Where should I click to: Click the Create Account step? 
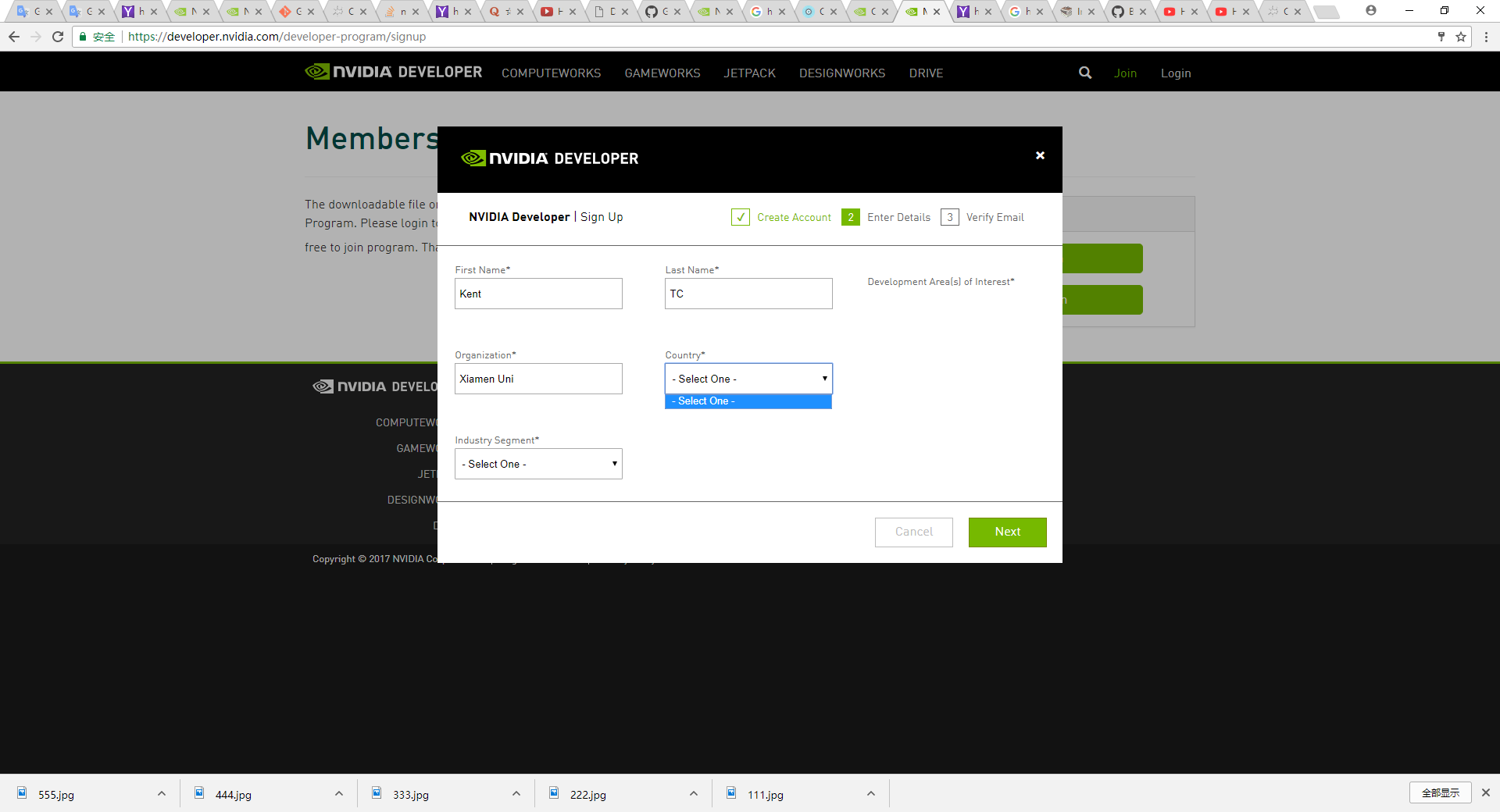point(781,217)
